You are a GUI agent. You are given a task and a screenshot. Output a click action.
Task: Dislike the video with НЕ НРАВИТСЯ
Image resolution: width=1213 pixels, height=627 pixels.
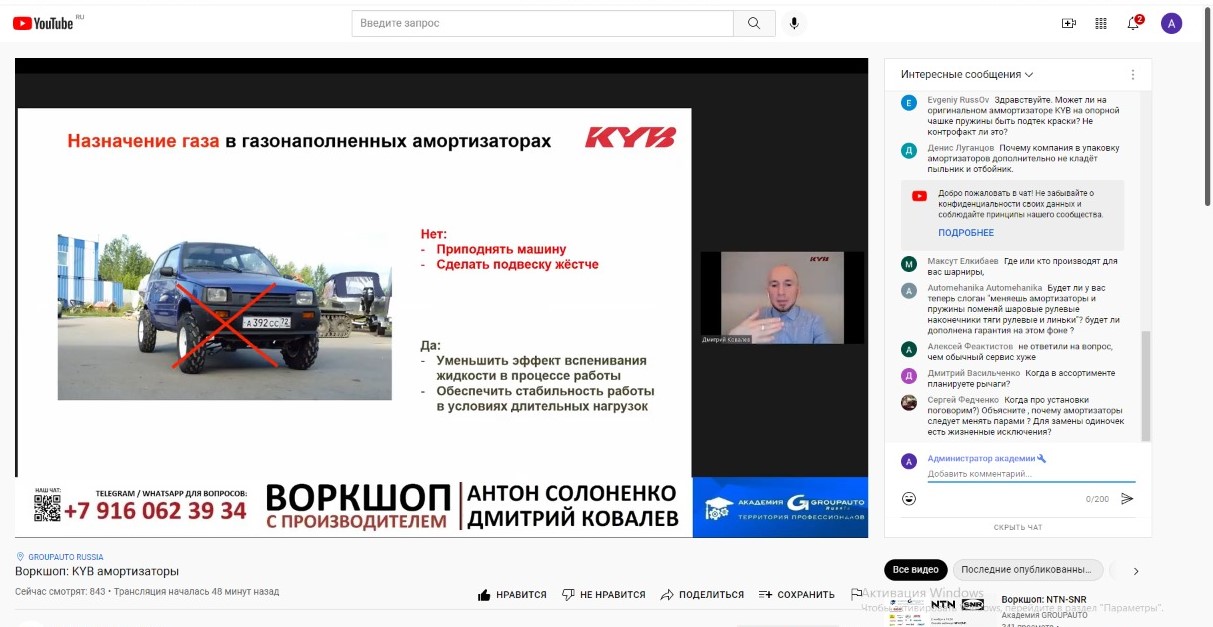click(603, 594)
